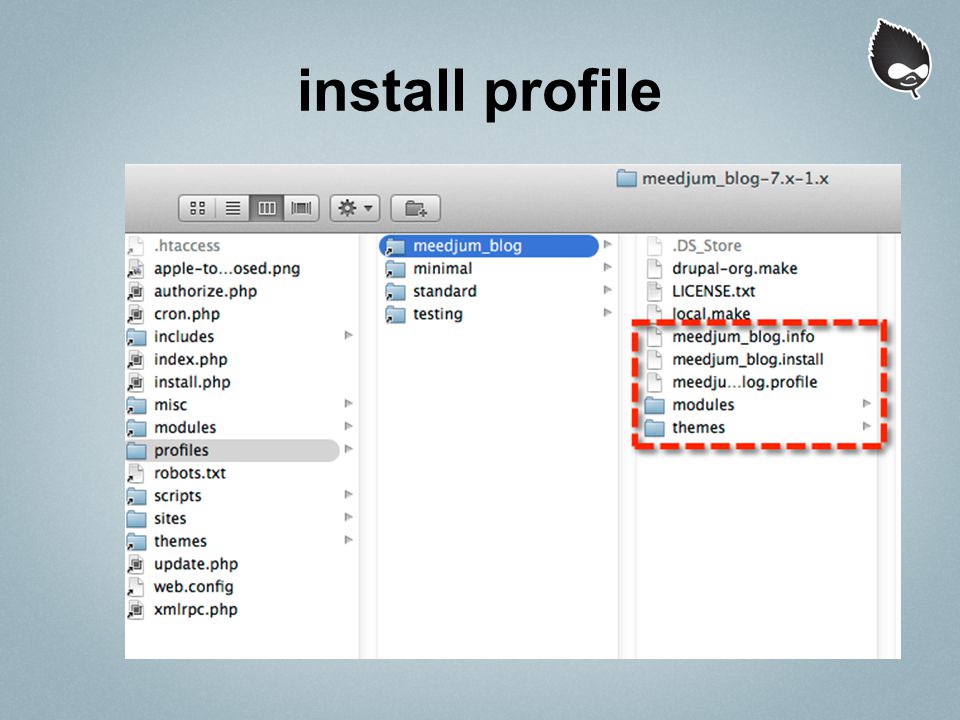Expand the testing folder arrow

pos(607,312)
